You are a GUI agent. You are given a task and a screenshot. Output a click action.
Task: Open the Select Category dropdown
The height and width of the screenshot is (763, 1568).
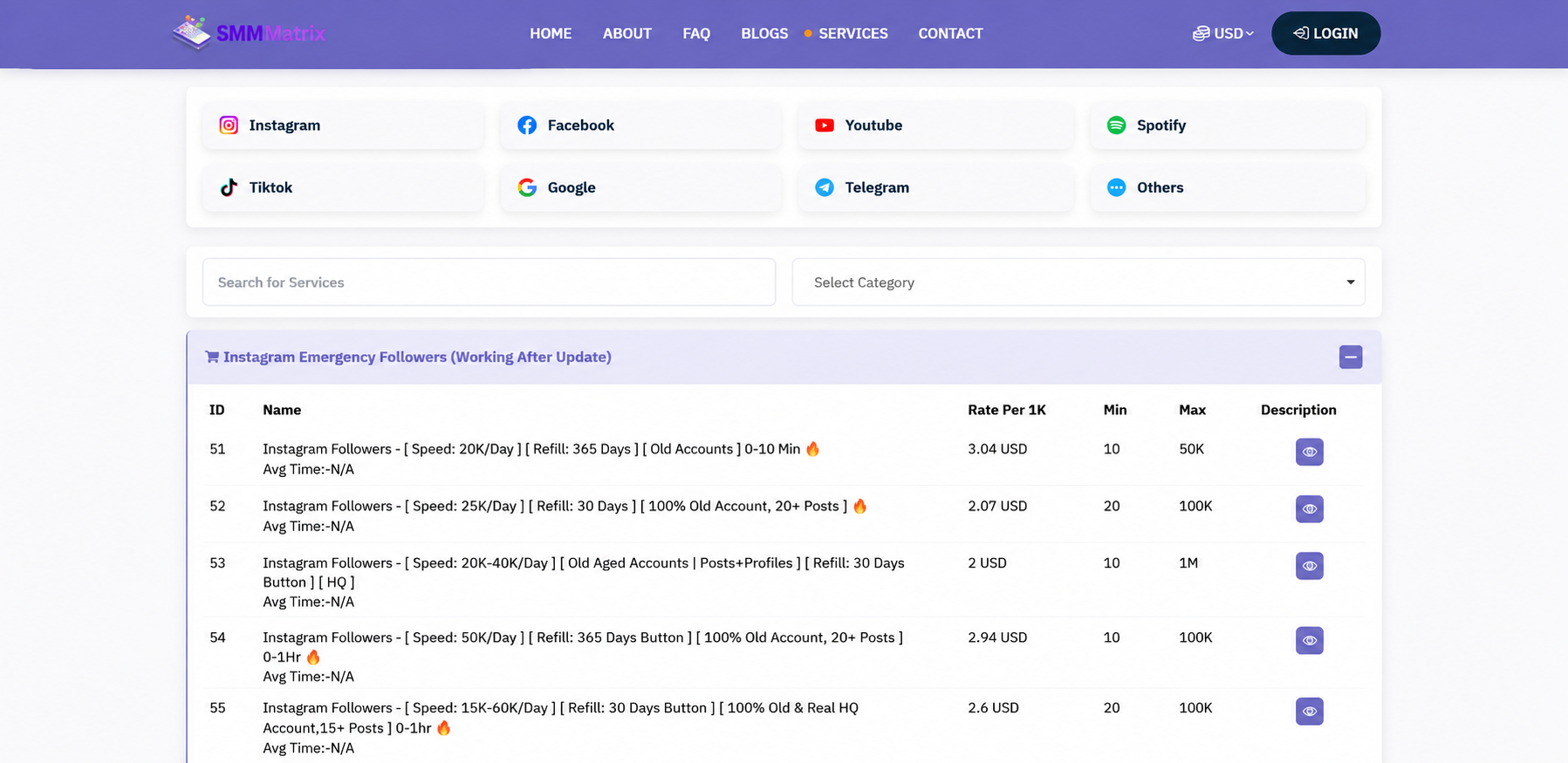(1078, 283)
